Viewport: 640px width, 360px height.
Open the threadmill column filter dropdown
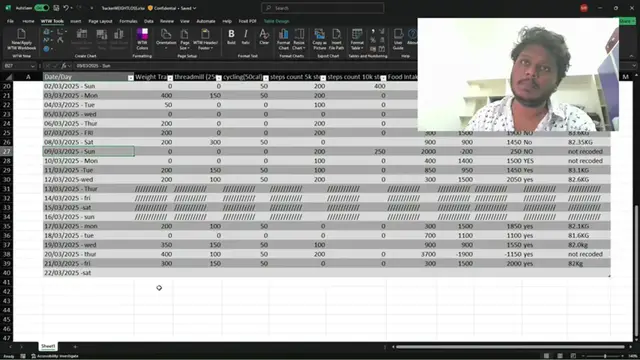(218, 78)
